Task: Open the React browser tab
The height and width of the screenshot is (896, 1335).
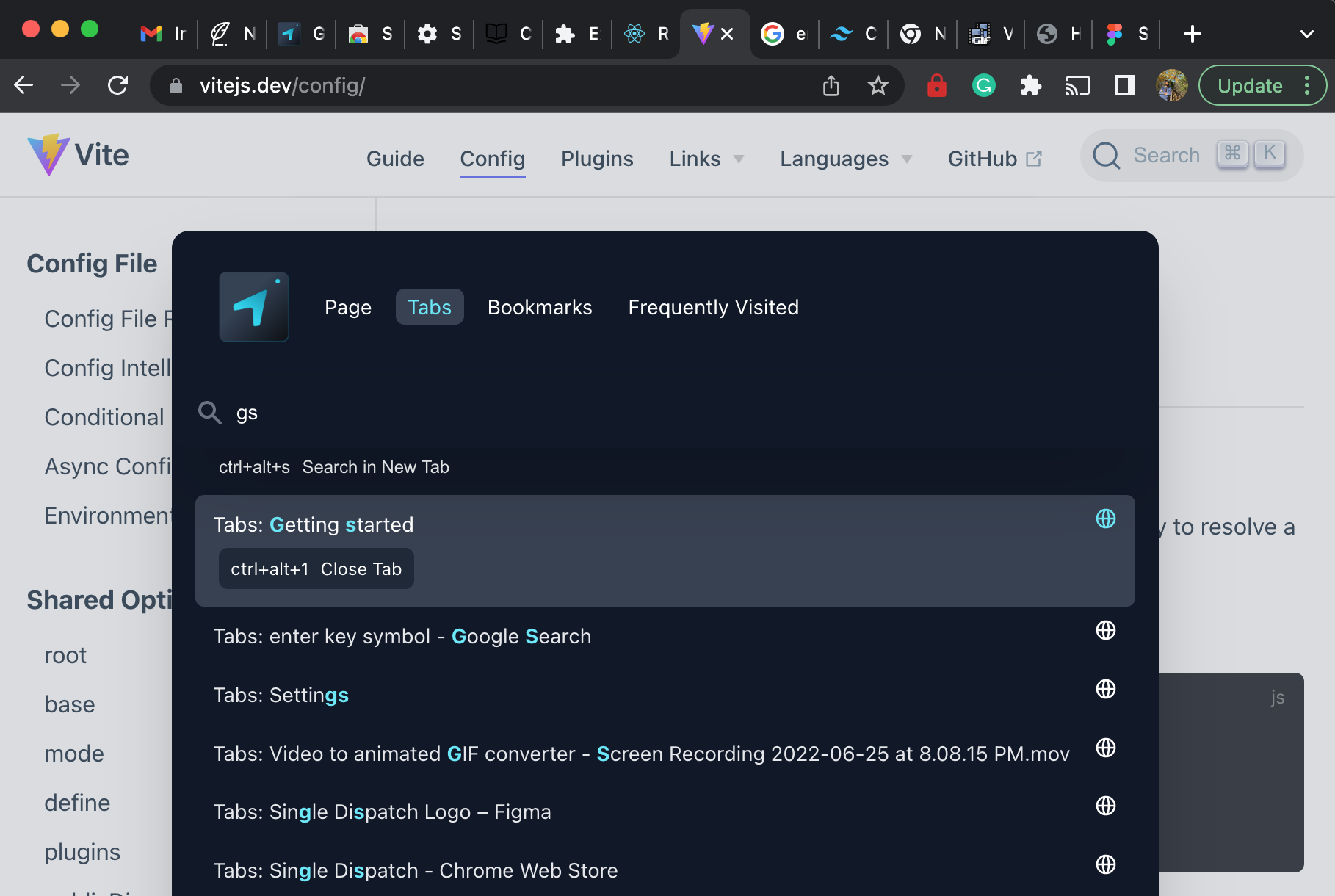Action: [646, 34]
